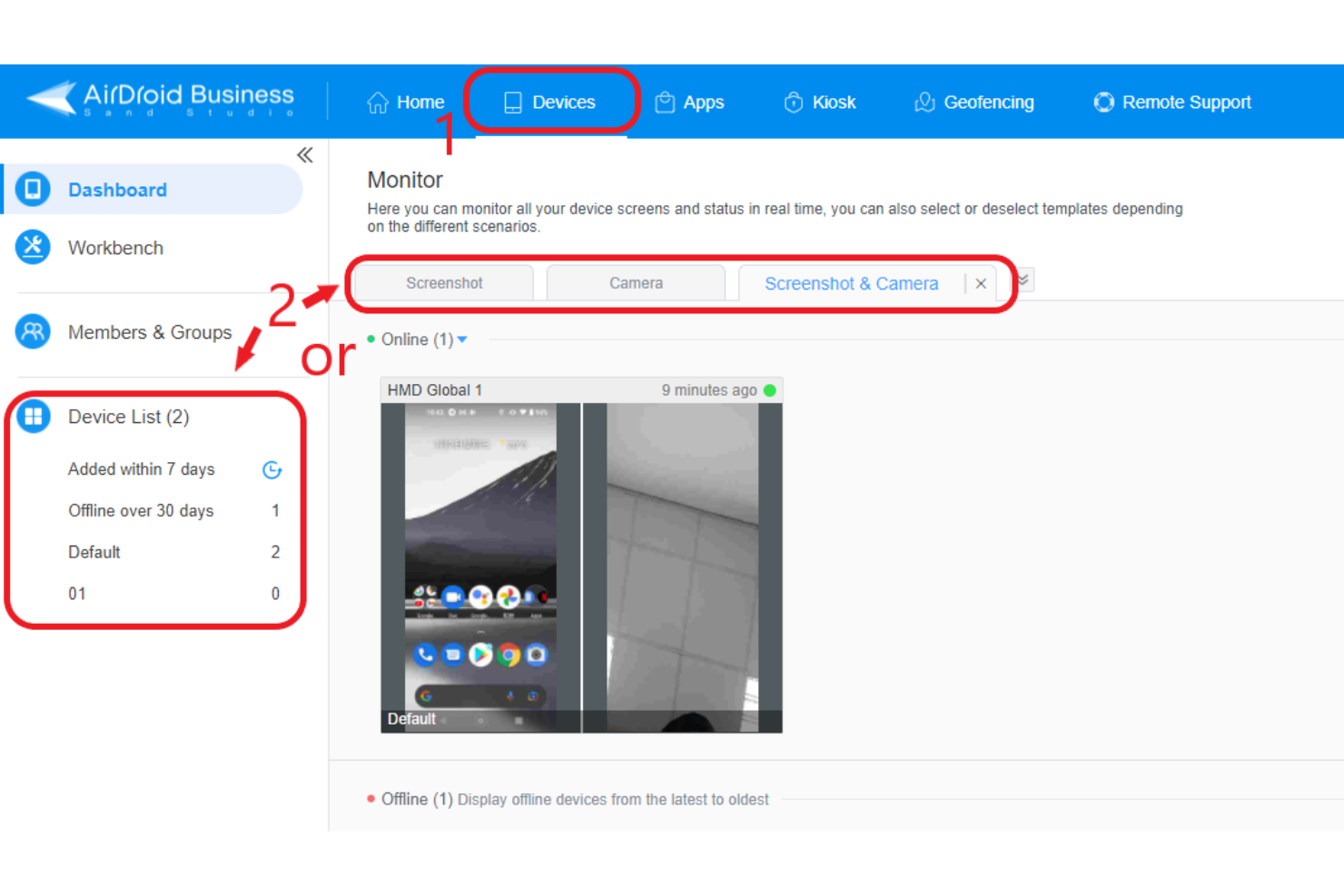Click the Dashboard sidebar icon

[33, 190]
